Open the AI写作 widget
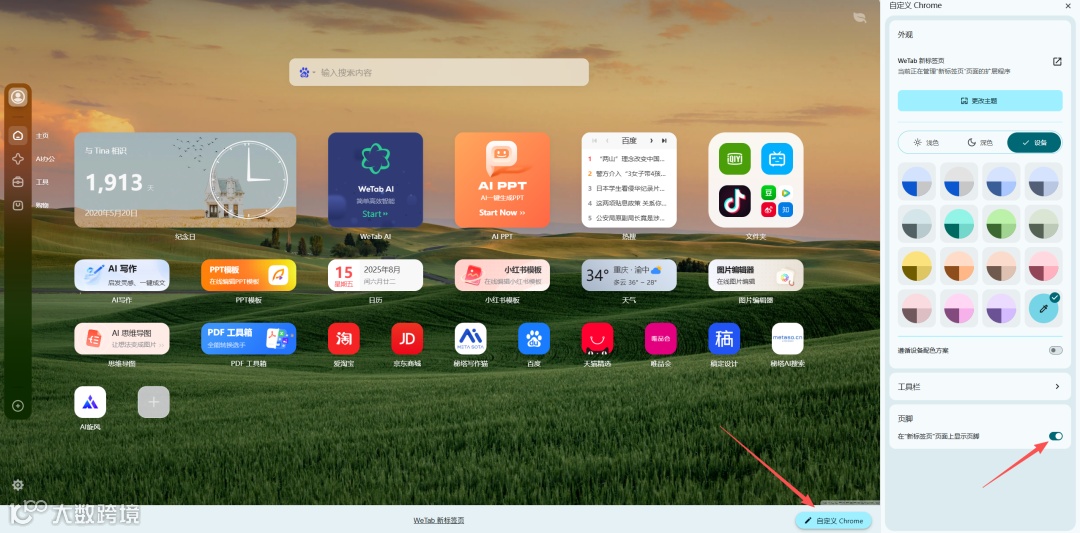The height and width of the screenshot is (533, 1080). pyautogui.click(x=122, y=275)
